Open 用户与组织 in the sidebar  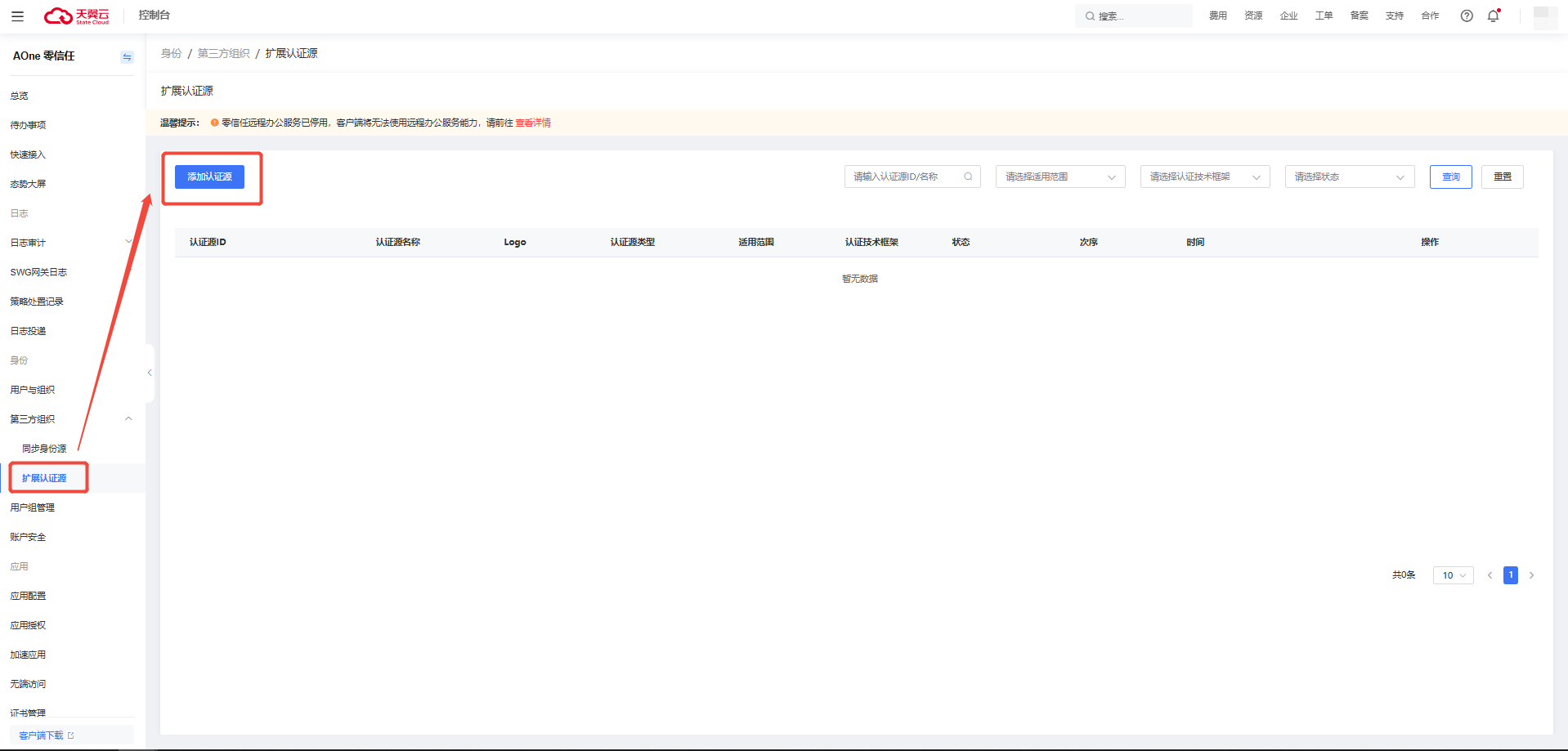click(33, 390)
